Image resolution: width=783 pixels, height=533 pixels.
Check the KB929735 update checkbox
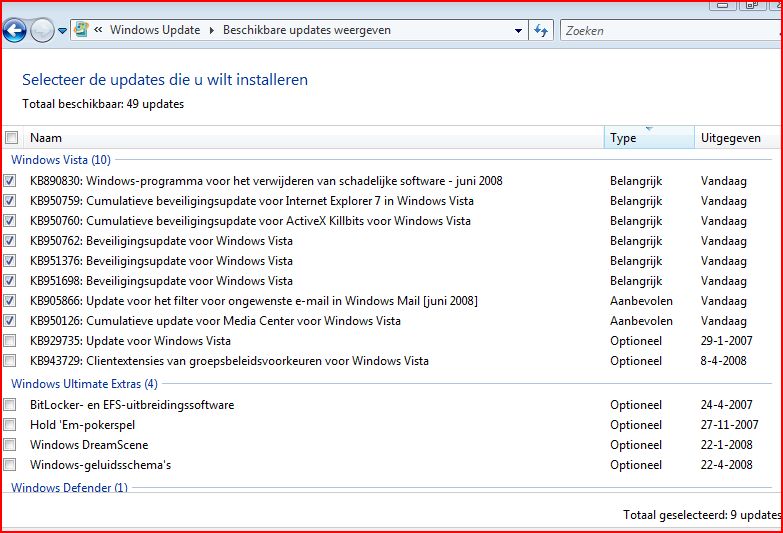click(x=10, y=340)
